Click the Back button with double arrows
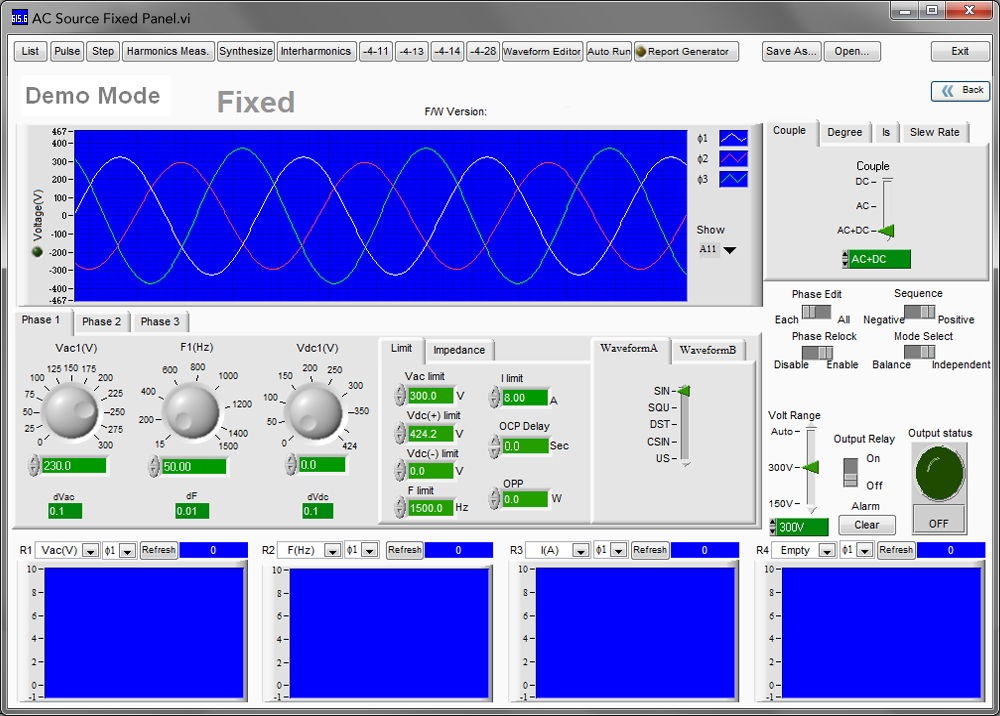The width and height of the screenshot is (1000, 716). [x=960, y=91]
